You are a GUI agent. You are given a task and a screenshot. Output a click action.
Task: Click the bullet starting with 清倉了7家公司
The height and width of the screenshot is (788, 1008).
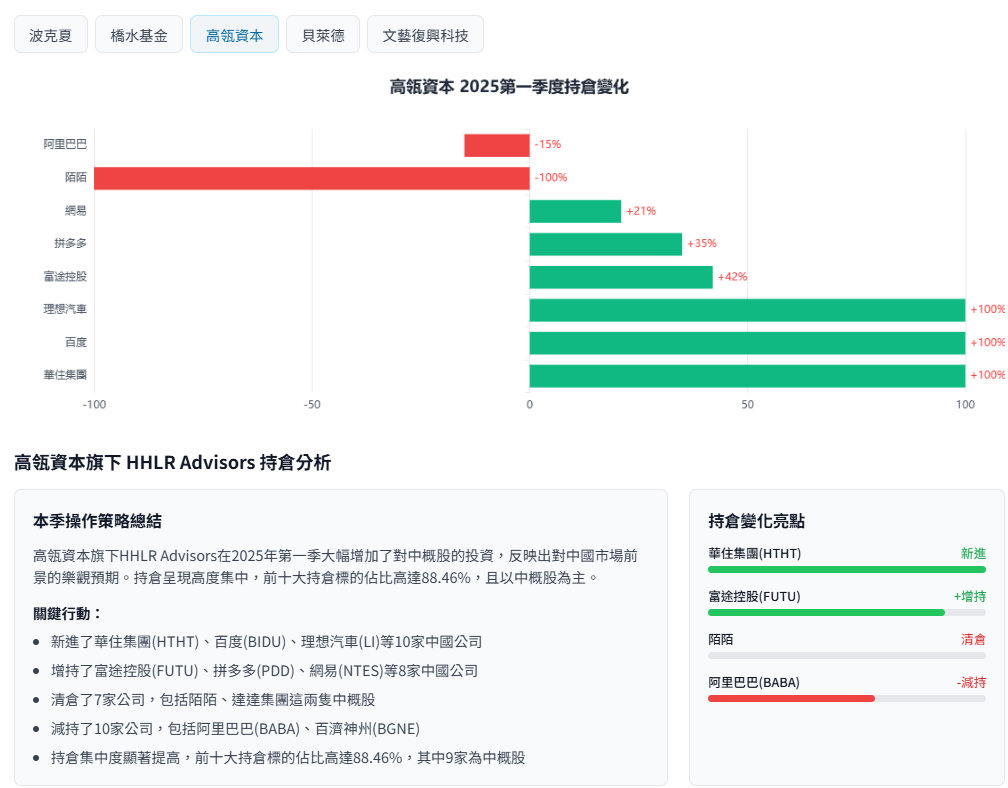[x=213, y=700]
